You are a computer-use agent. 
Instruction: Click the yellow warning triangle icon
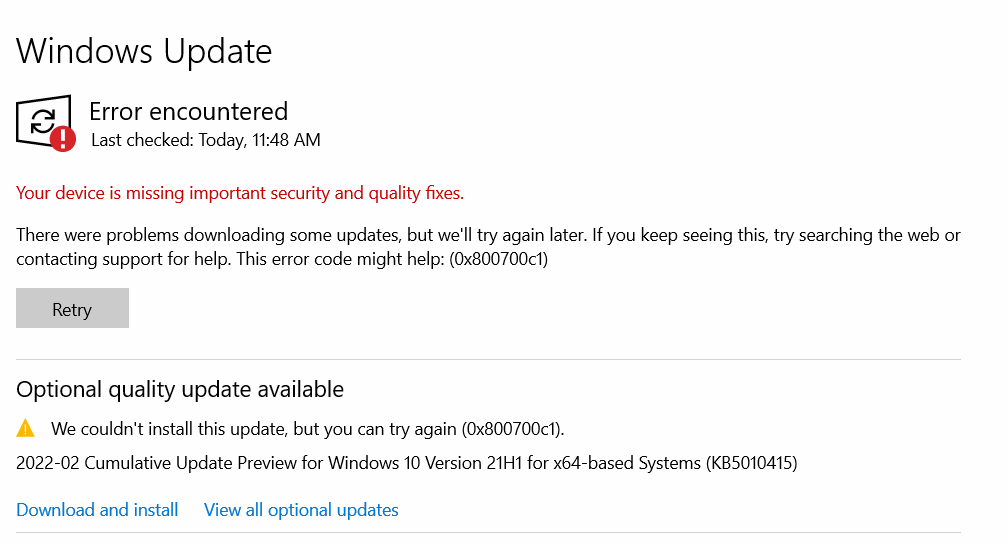tap(26, 428)
